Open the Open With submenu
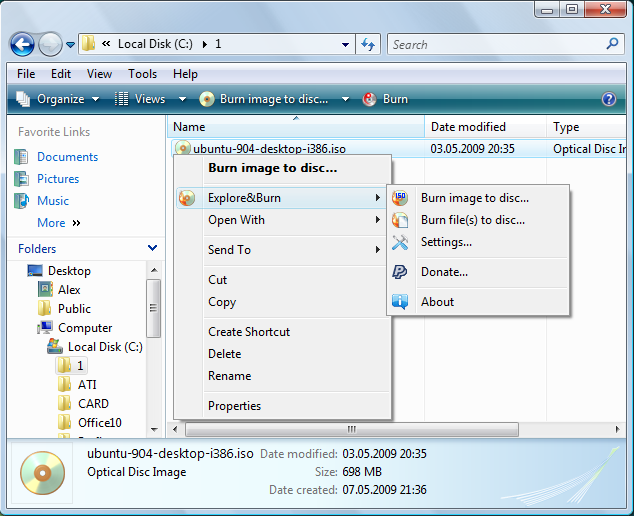 [x=281, y=220]
